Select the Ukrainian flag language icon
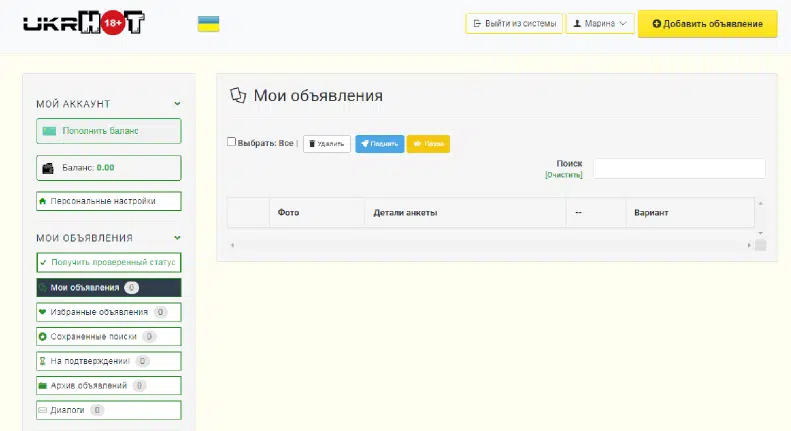Screen dimensions: 791x431 [x=208, y=24]
